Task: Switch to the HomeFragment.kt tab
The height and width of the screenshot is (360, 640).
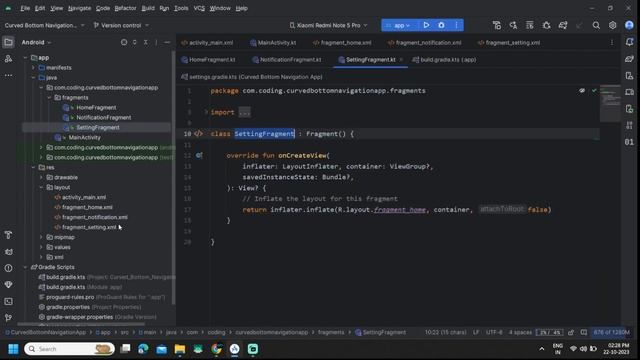Action: [209, 60]
